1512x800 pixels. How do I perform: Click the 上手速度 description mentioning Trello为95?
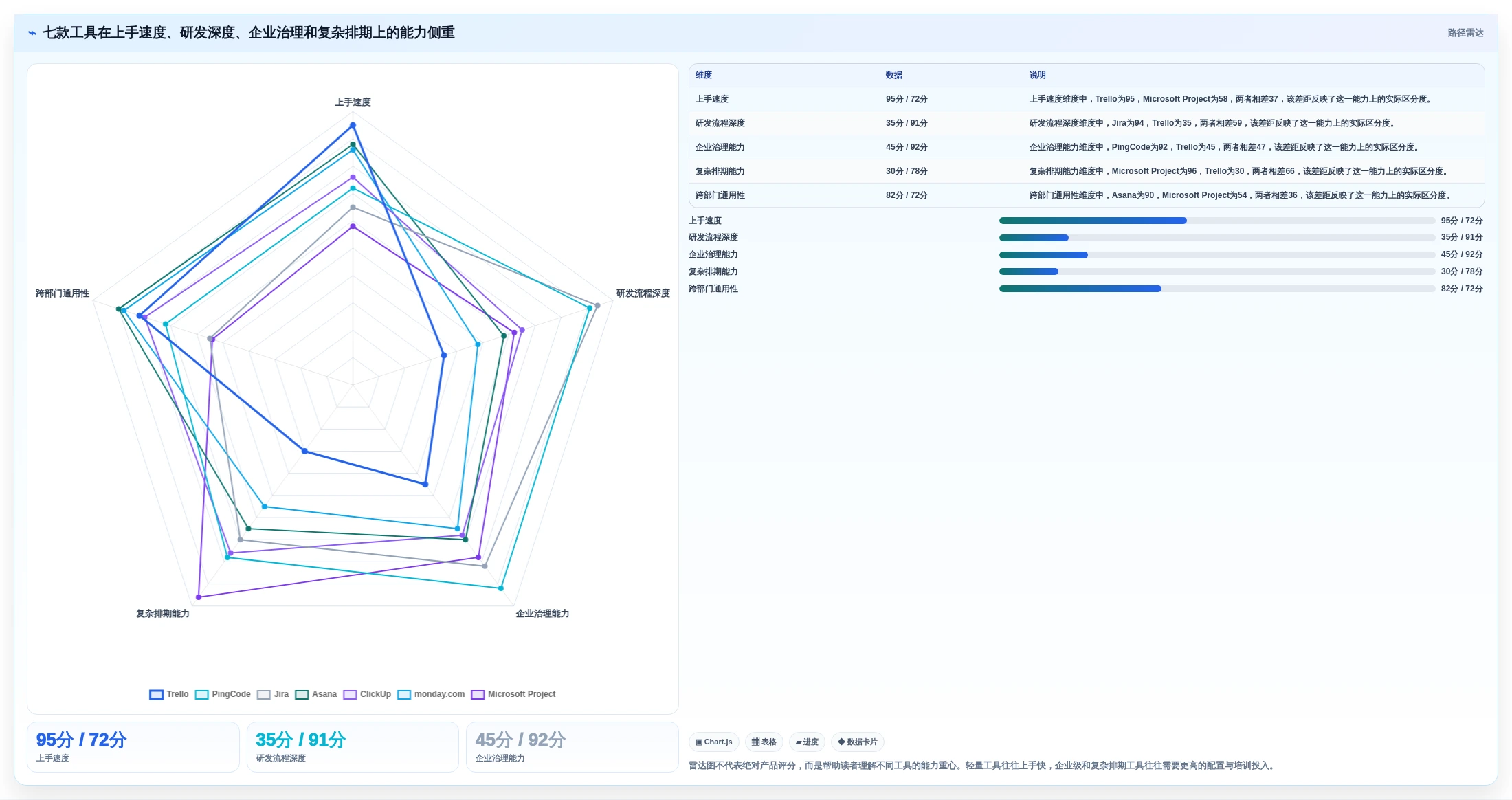tap(1232, 99)
